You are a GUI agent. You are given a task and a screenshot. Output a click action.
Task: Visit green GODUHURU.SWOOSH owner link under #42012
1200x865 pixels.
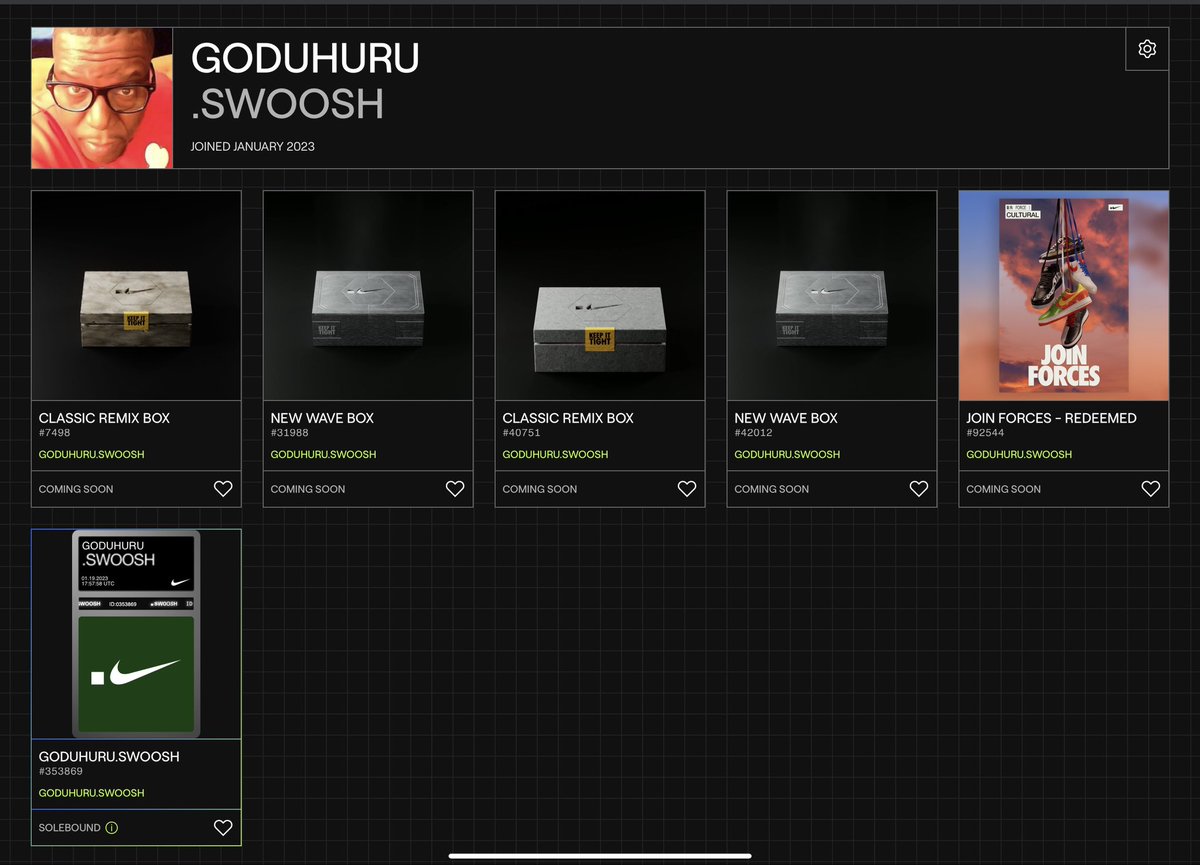point(788,455)
